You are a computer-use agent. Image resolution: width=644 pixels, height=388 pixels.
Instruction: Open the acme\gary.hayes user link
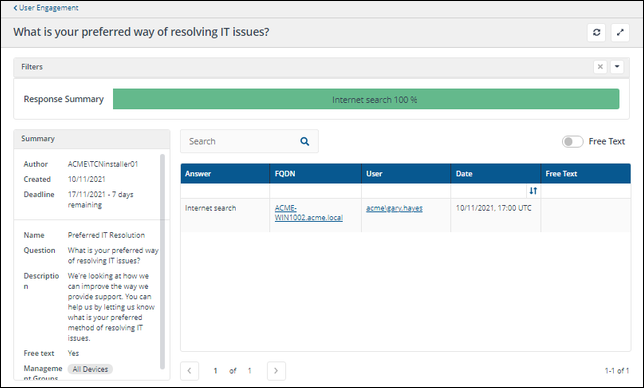[x=394, y=208]
